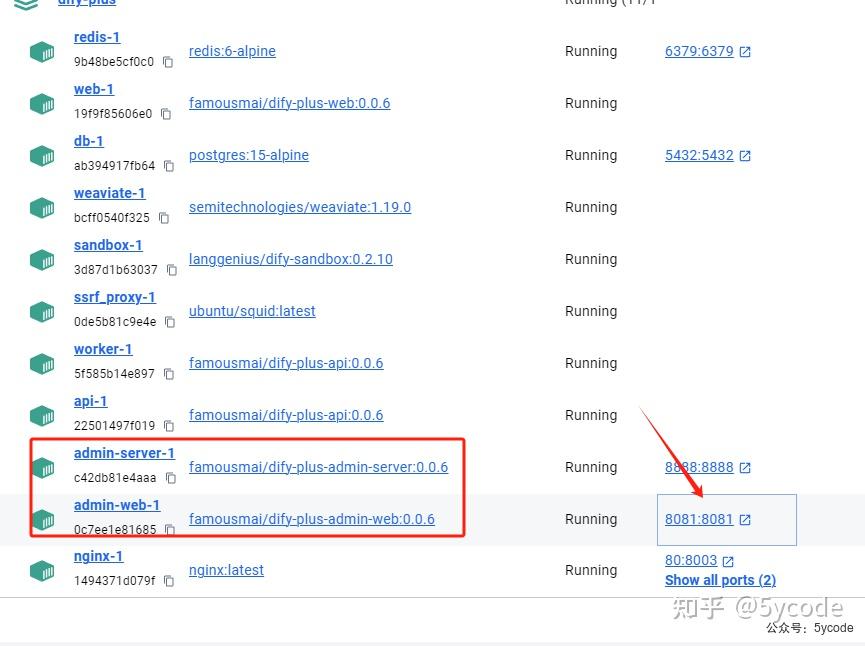Copy container ID 9b48be5cf0c0 of redis-1
865x646 pixels.
tap(168, 62)
